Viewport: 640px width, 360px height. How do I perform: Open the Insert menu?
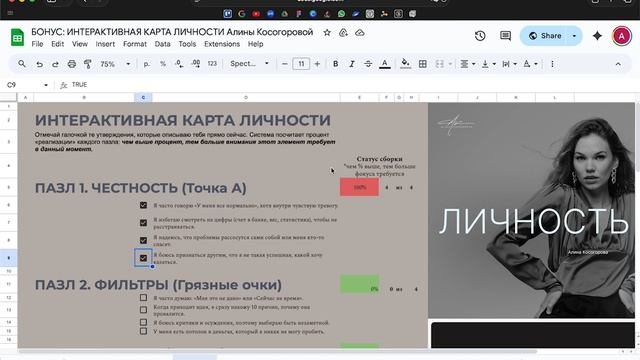click(105, 44)
